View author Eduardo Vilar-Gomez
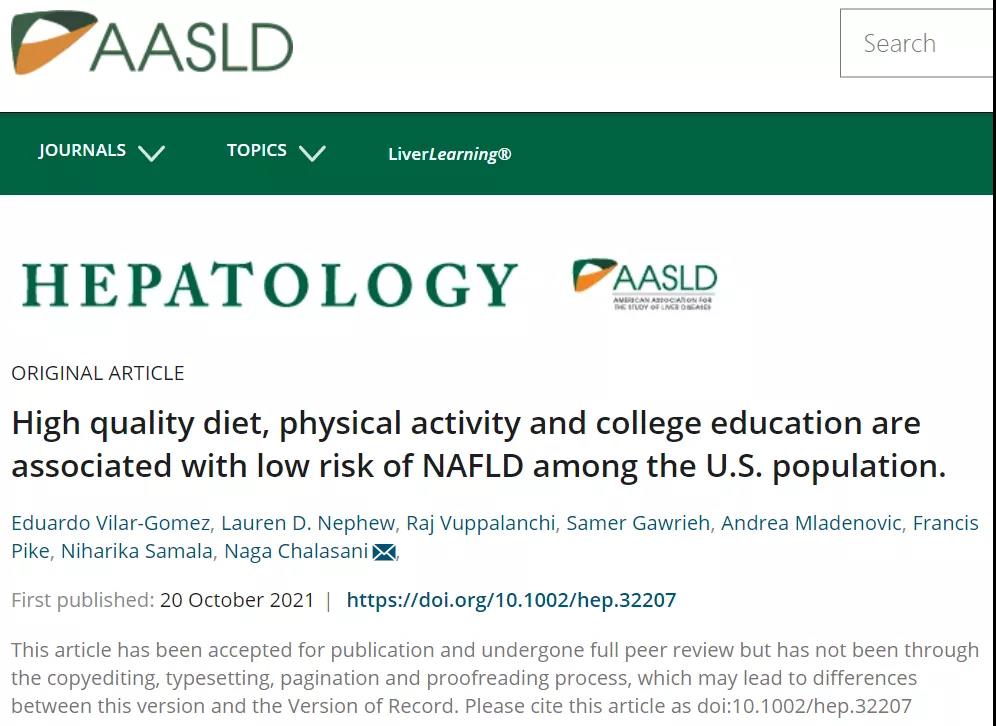The height and width of the screenshot is (726, 996). [111, 523]
